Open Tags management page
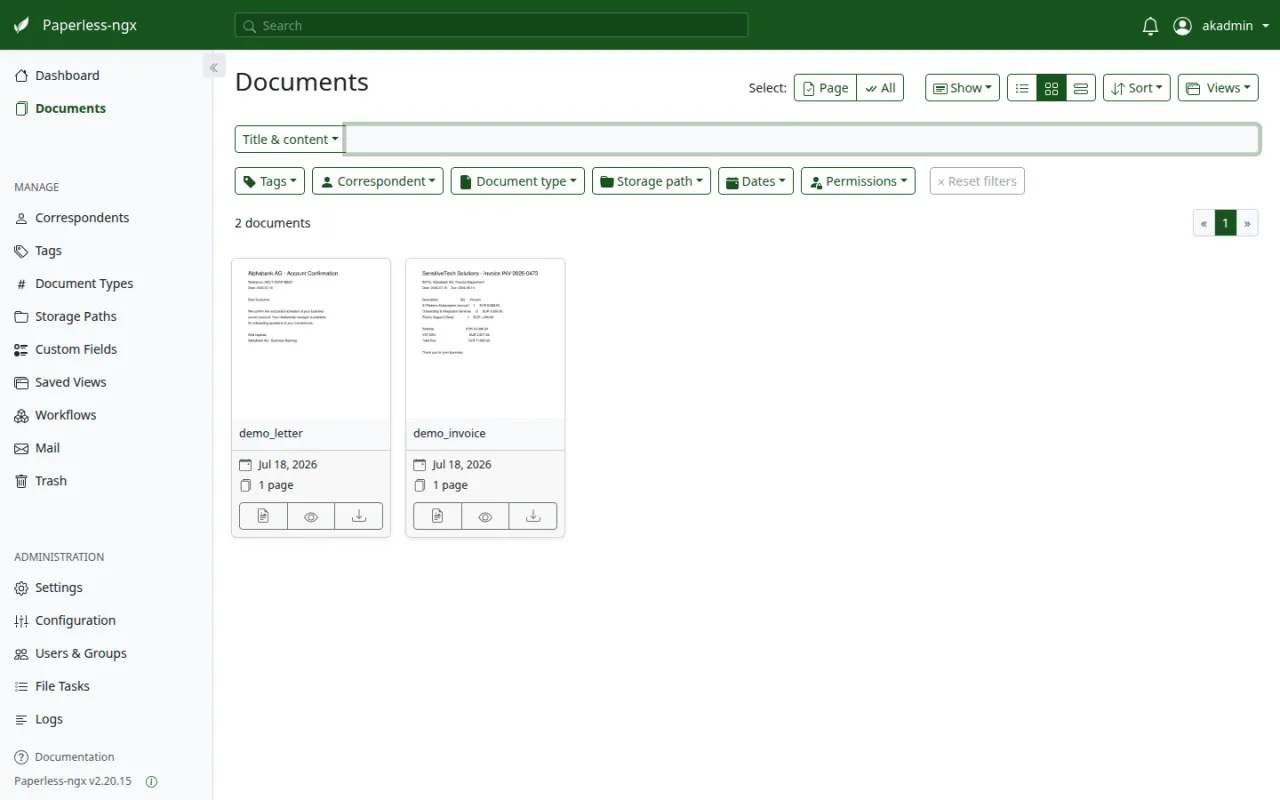Image resolution: width=1280 pixels, height=800 pixels. (x=48, y=251)
